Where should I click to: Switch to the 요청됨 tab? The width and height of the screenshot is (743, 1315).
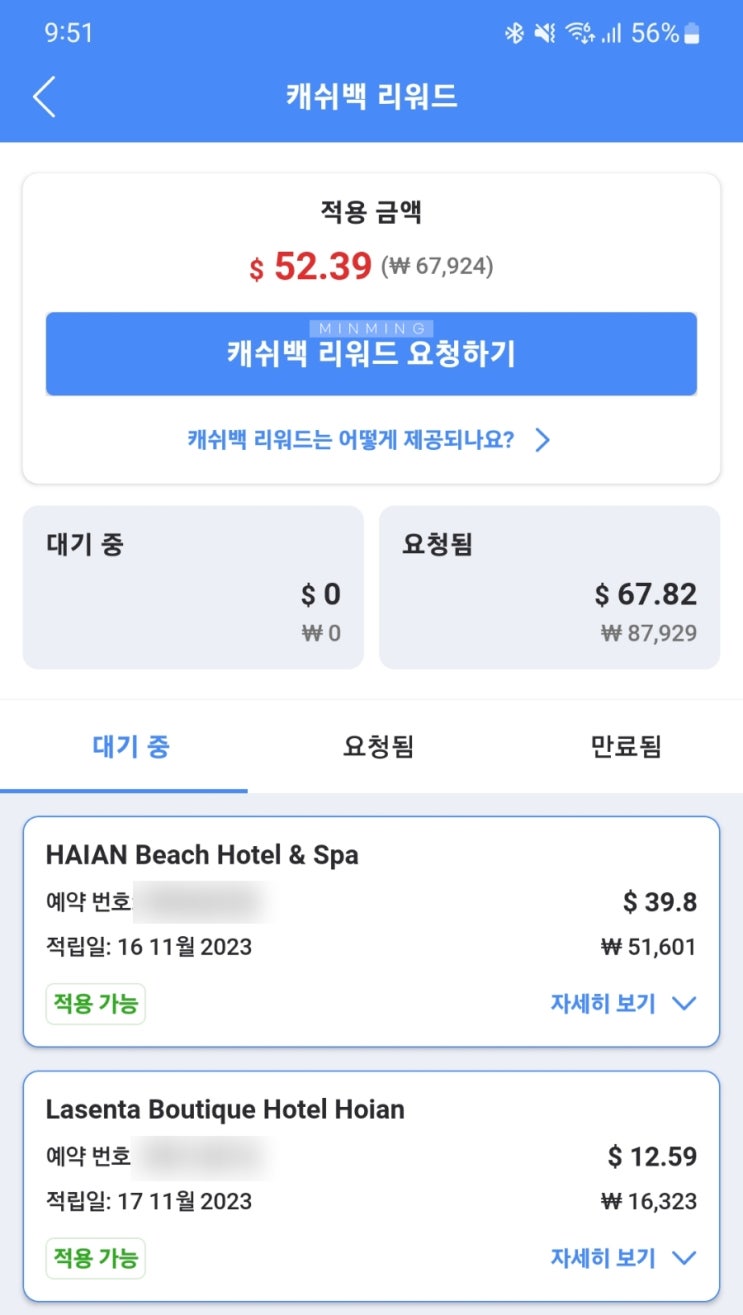coord(378,746)
